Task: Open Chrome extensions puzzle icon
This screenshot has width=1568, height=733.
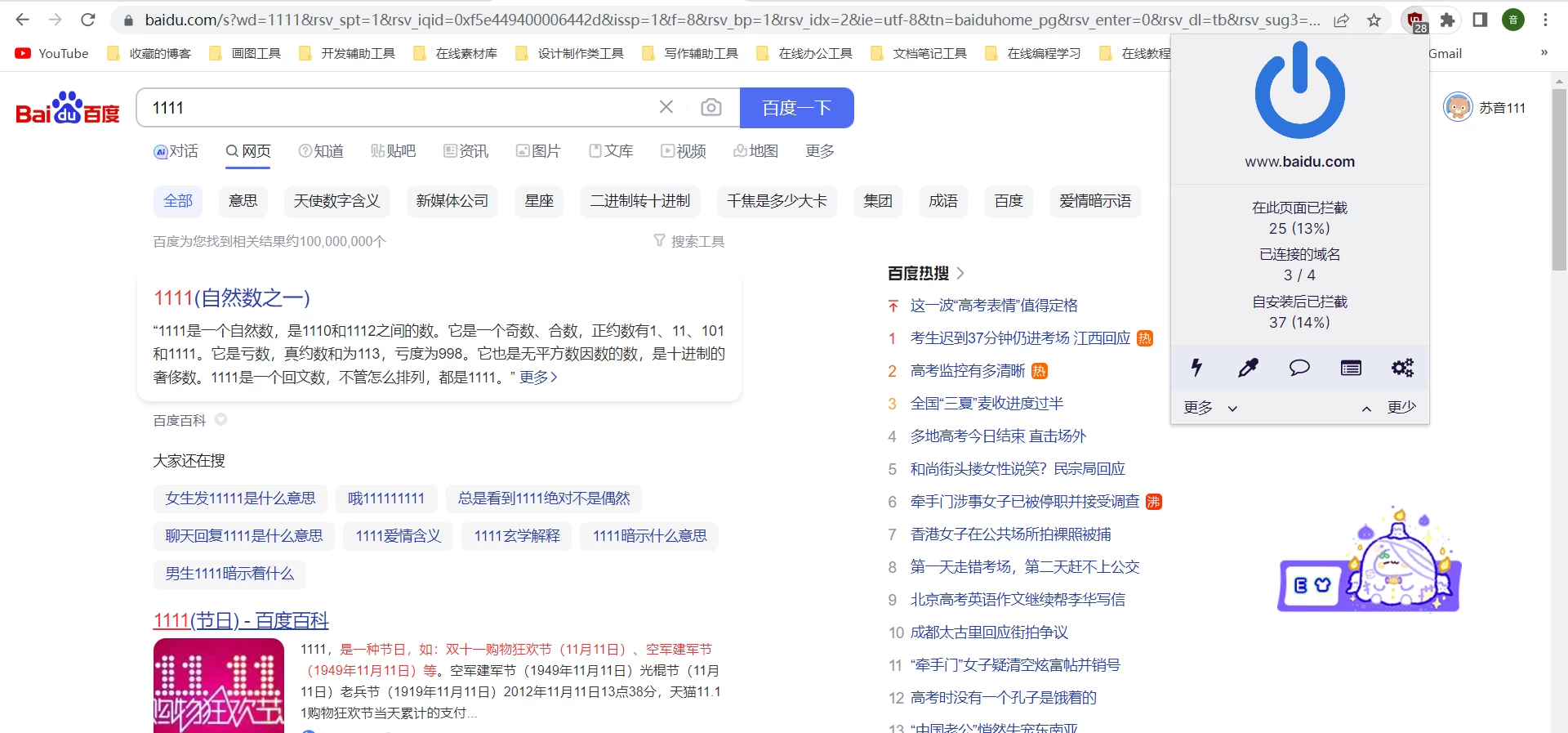Action: pyautogui.click(x=1448, y=20)
